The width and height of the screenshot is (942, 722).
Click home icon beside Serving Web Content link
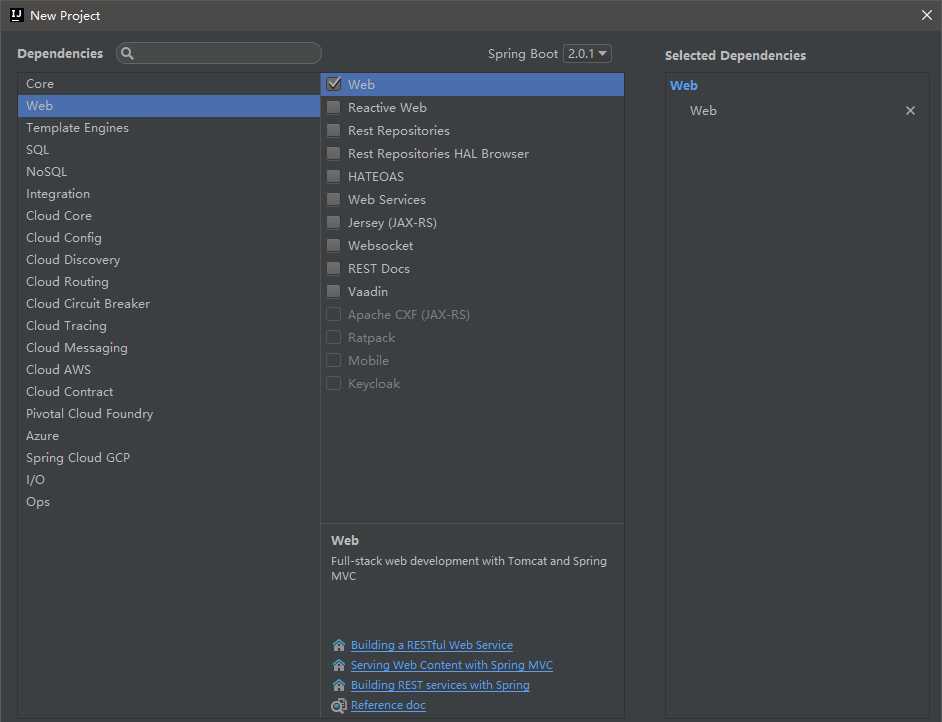point(339,665)
